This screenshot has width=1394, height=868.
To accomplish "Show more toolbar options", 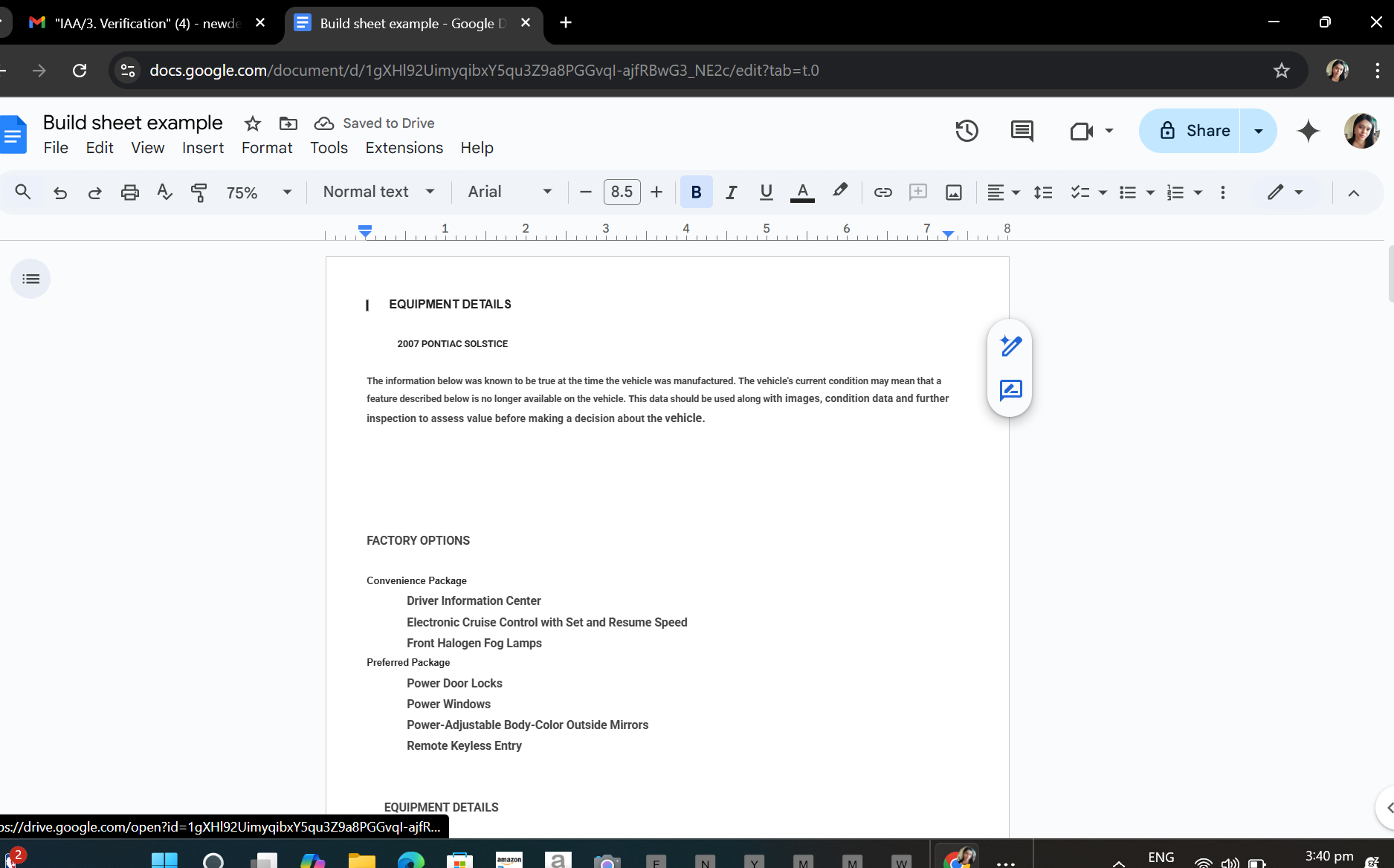I will [x=1223, y=192].
